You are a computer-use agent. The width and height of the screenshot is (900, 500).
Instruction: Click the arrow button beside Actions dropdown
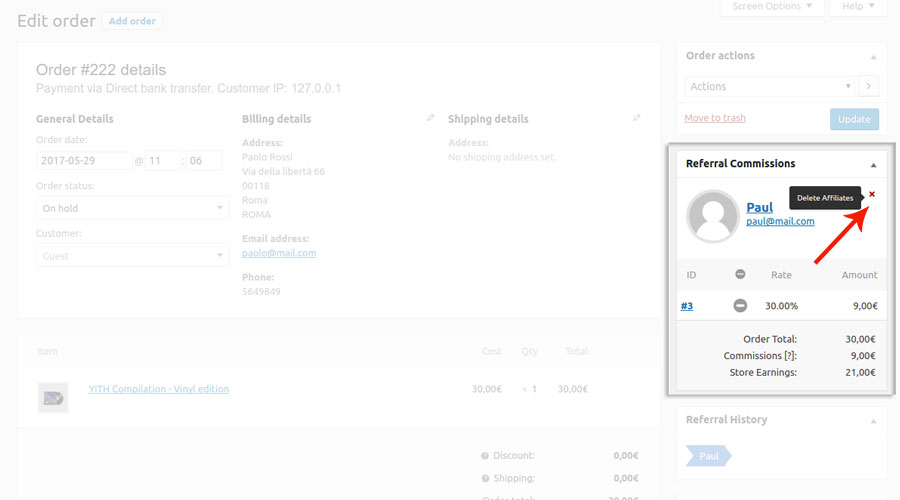pyautogui.click(x=868, y=87)
